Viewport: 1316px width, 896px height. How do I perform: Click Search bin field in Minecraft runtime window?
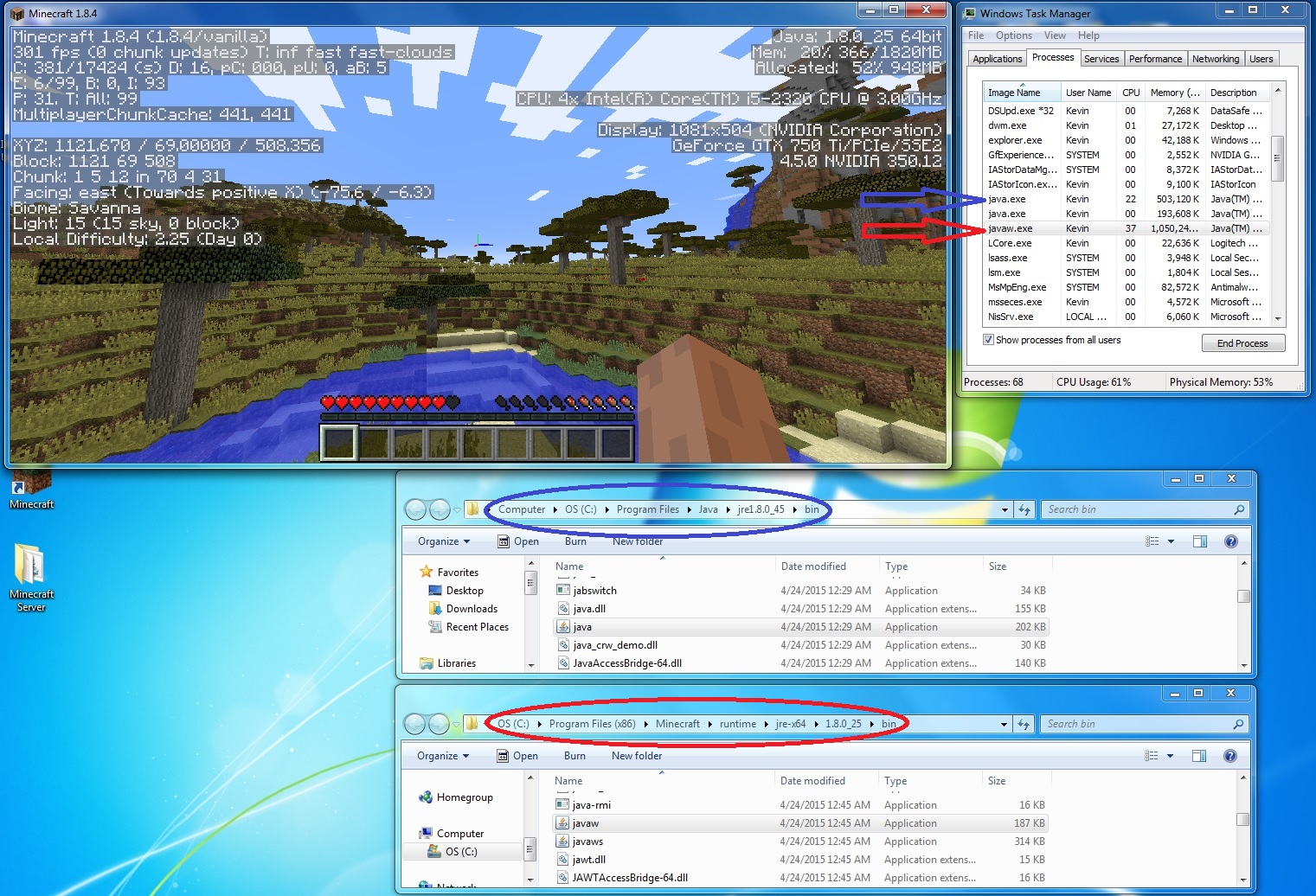coord(1143,724)
